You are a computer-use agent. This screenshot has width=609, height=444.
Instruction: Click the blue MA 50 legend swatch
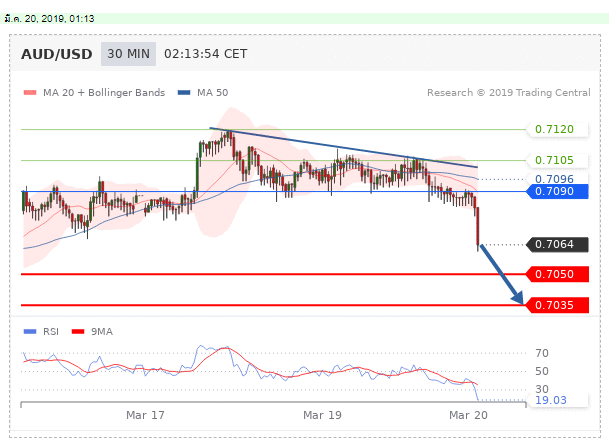(184, 93)
